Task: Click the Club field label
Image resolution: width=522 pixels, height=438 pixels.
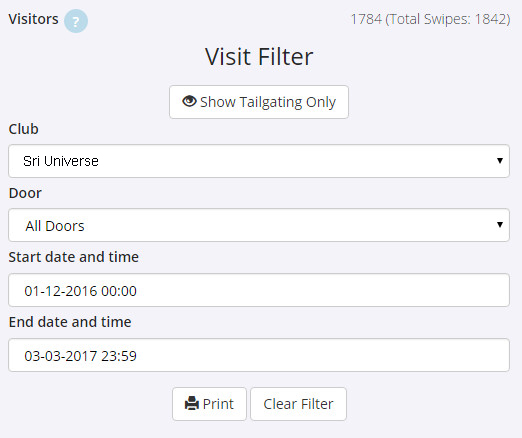Action: pos(23,129)
